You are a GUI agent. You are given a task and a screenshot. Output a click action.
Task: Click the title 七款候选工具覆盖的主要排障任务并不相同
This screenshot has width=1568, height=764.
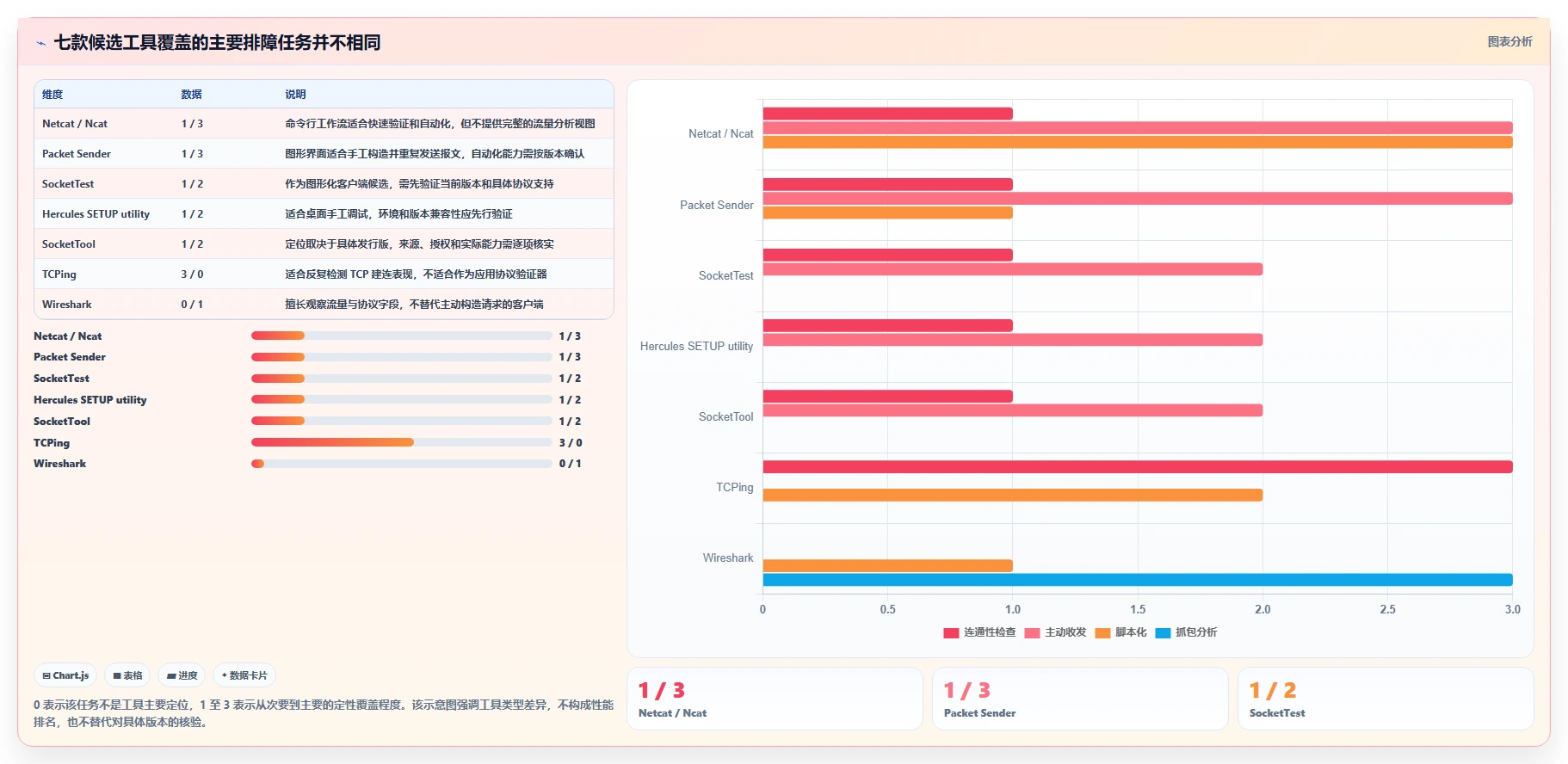pyautogui.click(x=217, y=43)
